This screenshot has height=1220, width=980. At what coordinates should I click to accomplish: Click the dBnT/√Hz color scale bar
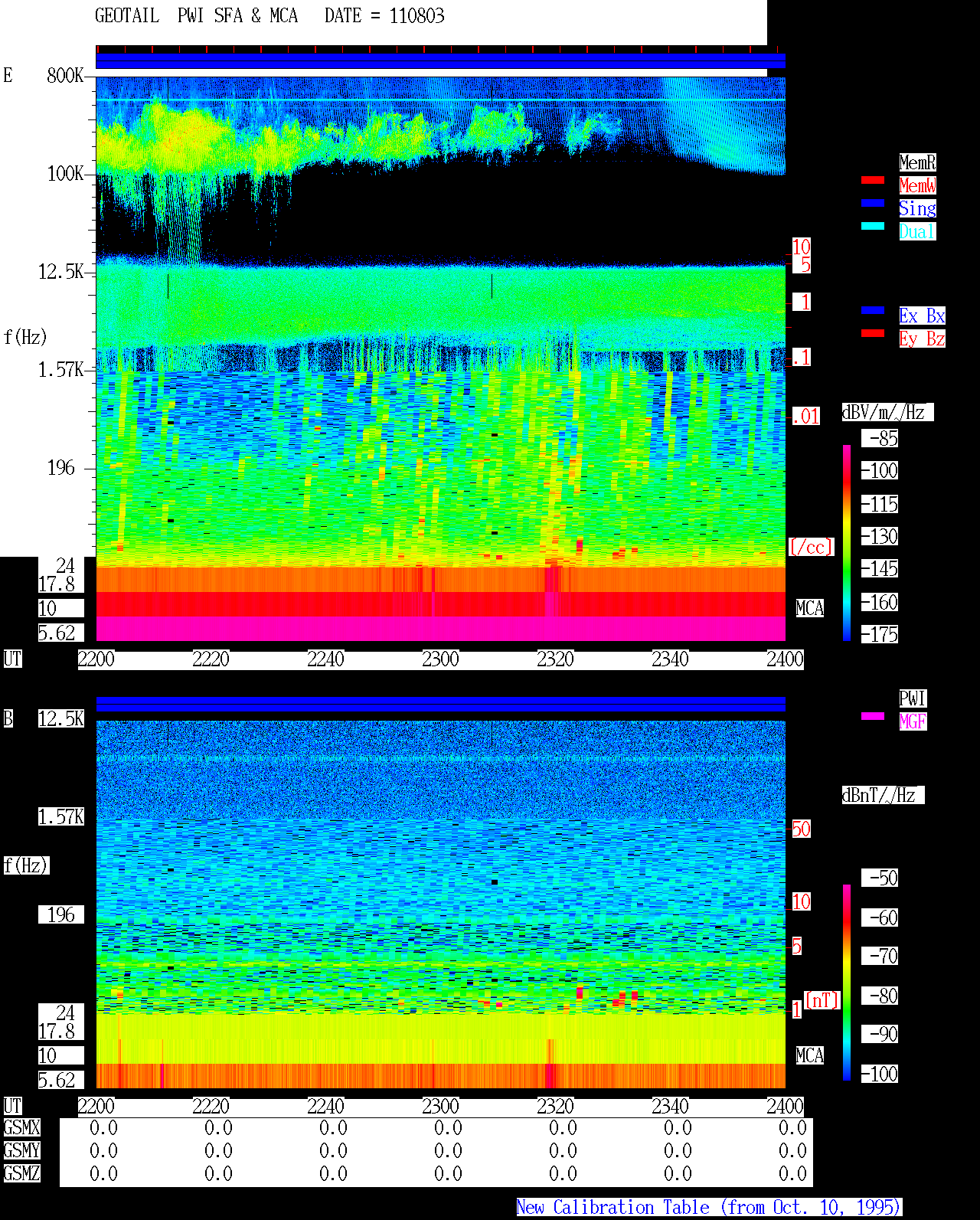[x=847, y=983]
